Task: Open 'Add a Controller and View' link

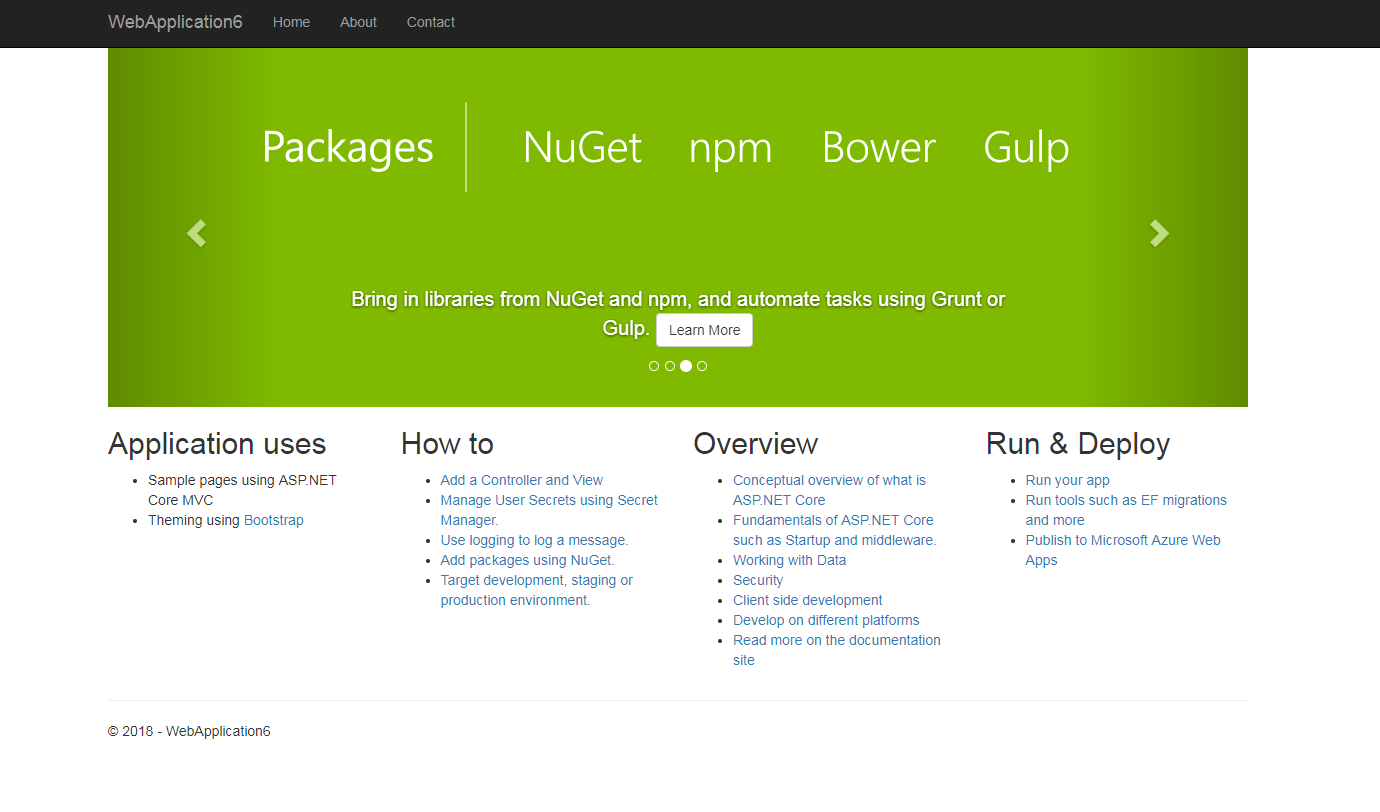Action: point(521,480)
